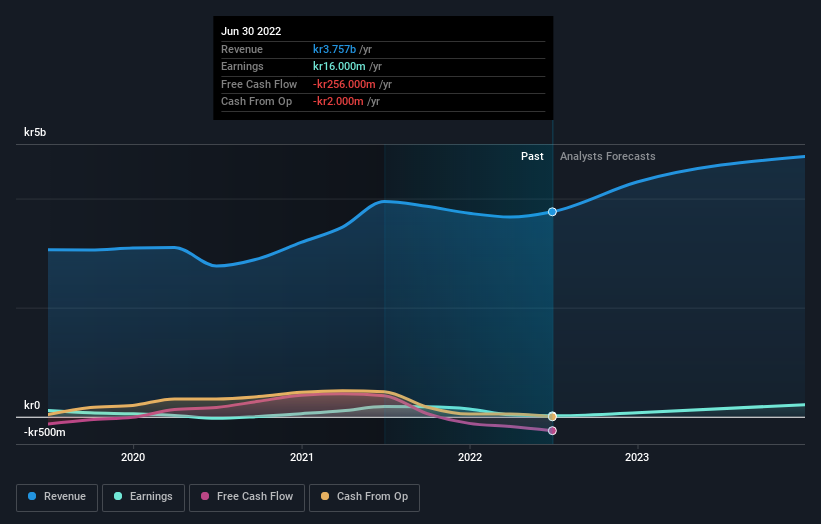Select the 2021 x-axis label
This screenshot has height=524, width=821.
(x=302, y=458)
